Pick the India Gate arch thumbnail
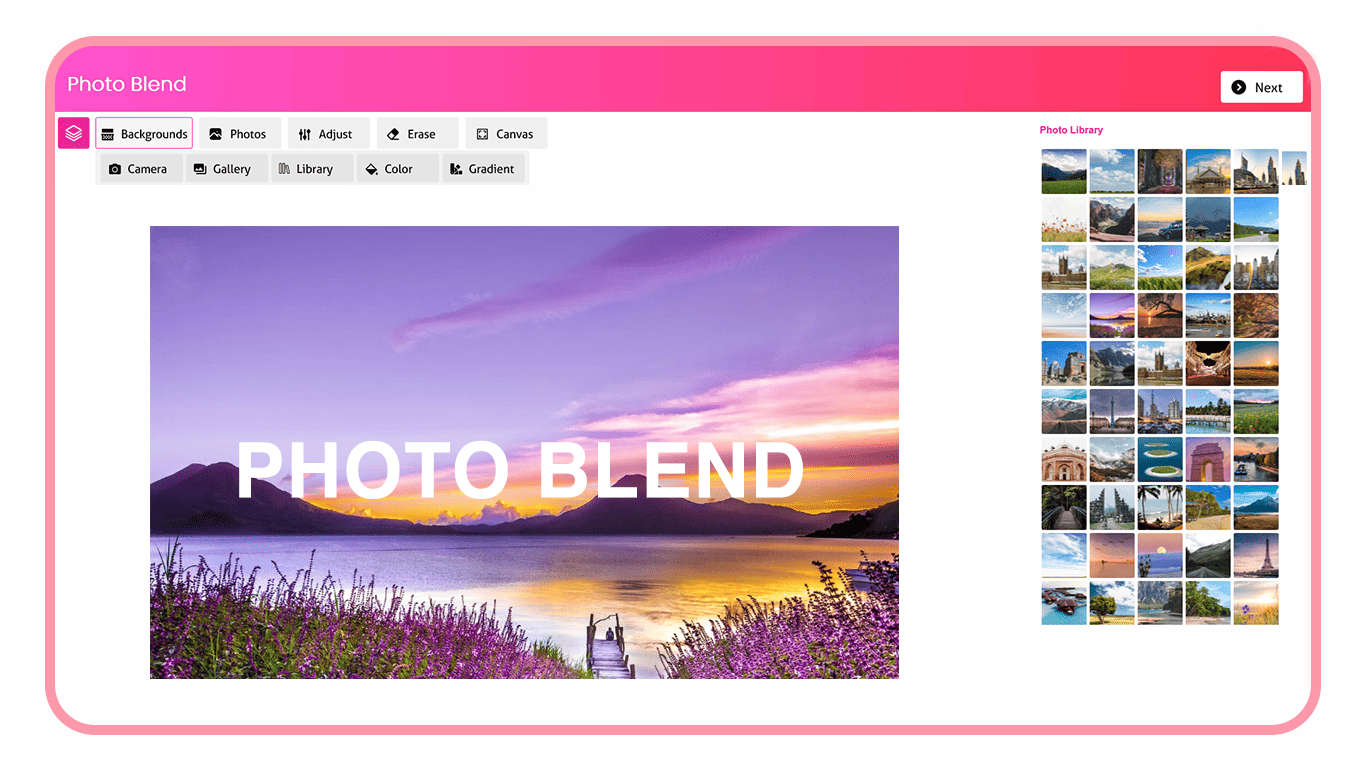Viewport: 1366px width, 768px height. point(1207,459)
